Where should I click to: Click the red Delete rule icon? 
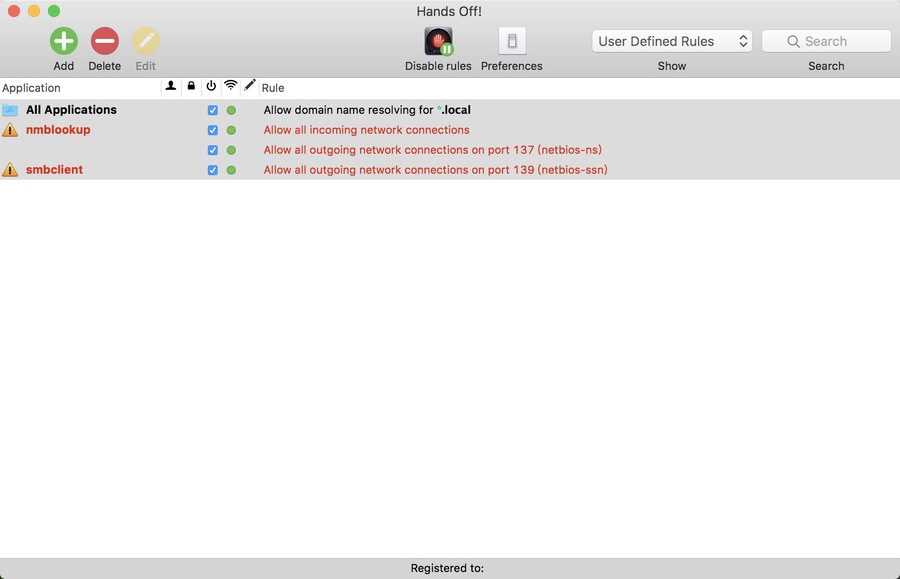pyautogui.click(x=104, y=41)
